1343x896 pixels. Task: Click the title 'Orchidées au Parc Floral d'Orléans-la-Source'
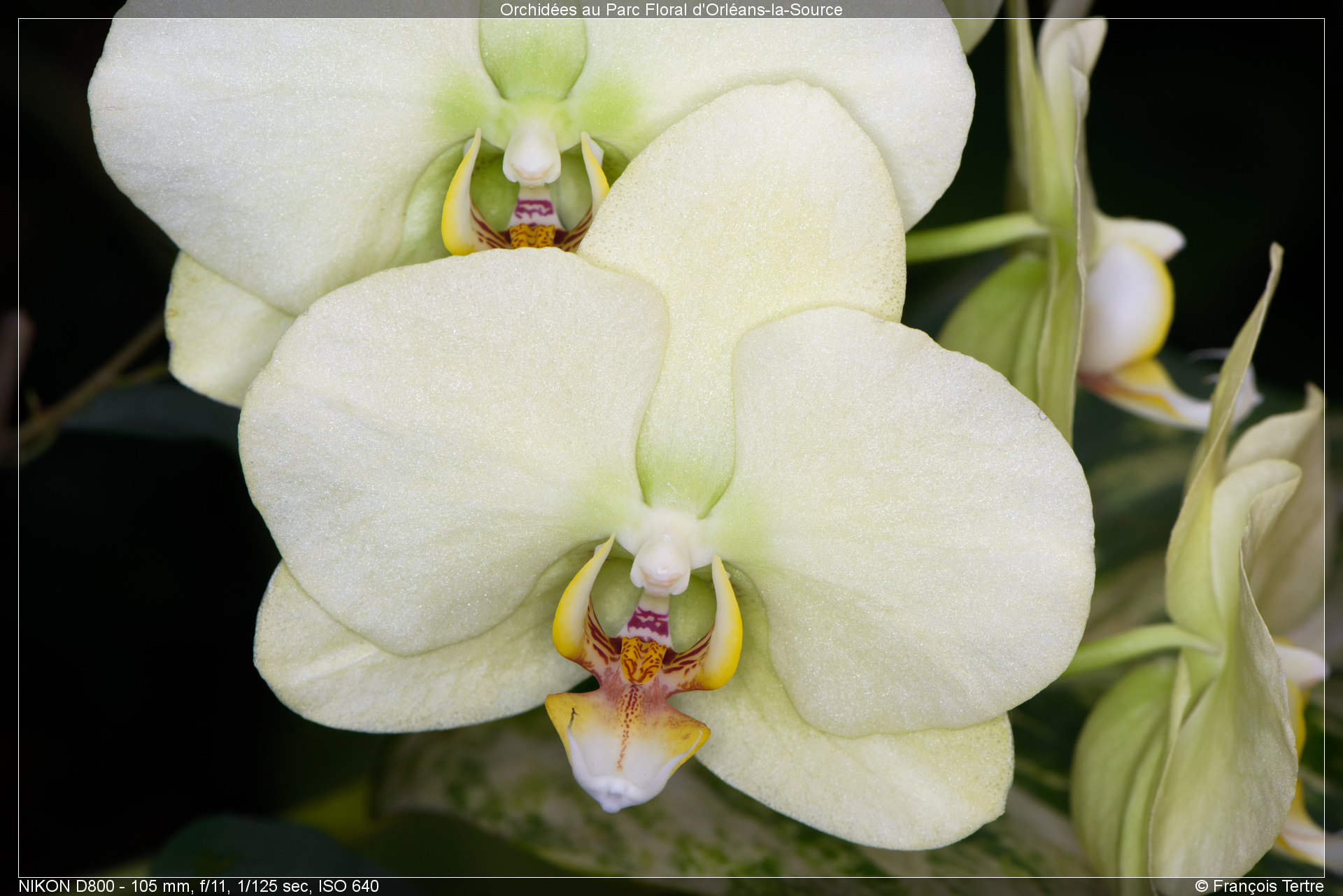tap(671, 9)
